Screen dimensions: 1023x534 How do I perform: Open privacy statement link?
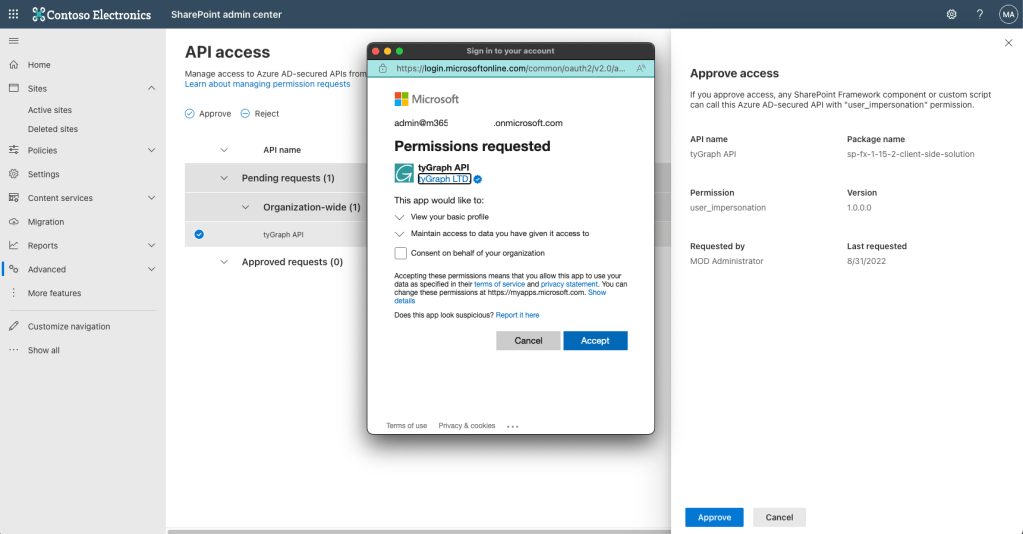pyautogui.click(x=569, y=284)
